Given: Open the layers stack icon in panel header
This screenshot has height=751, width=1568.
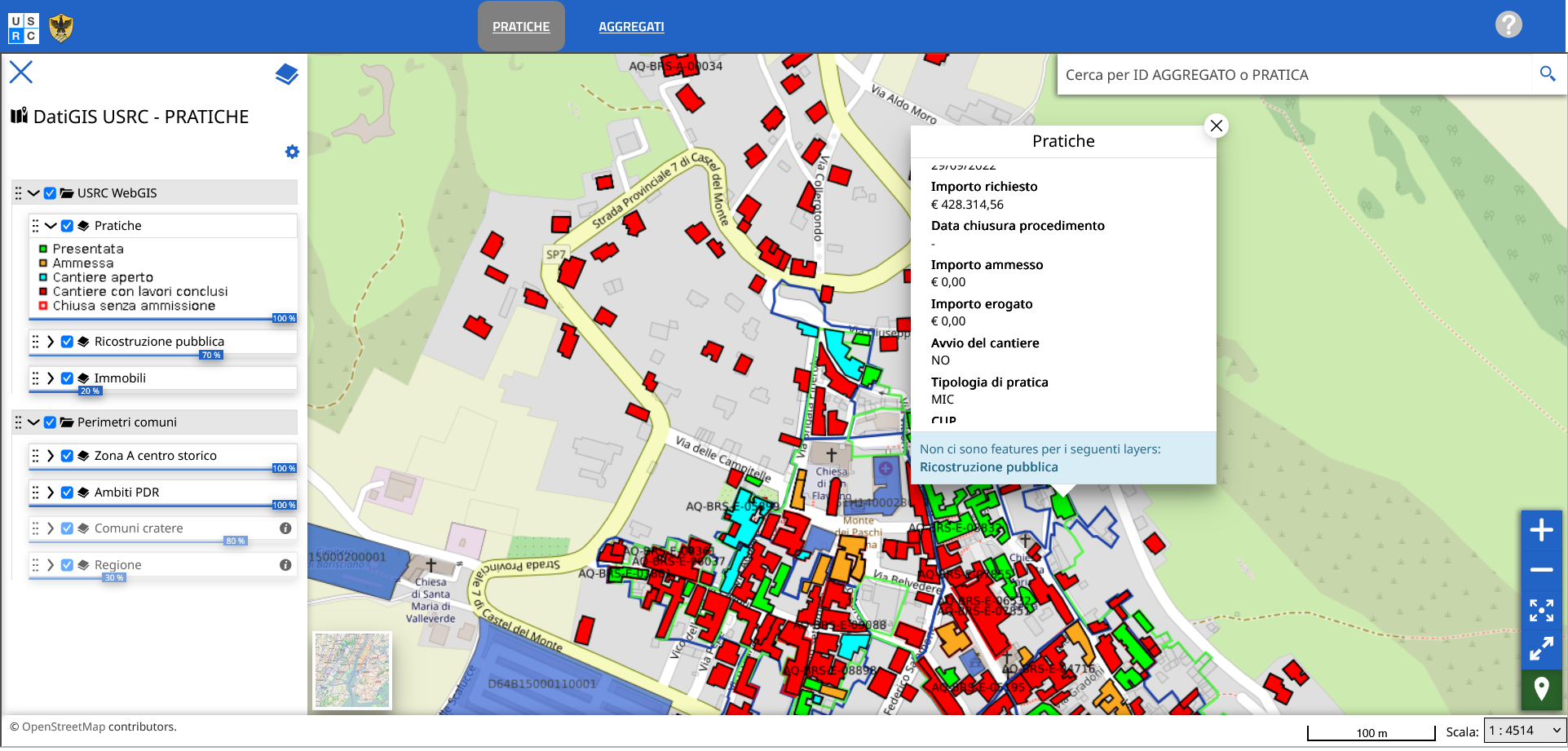Looking at the screenshot, I should coord(287,74).
